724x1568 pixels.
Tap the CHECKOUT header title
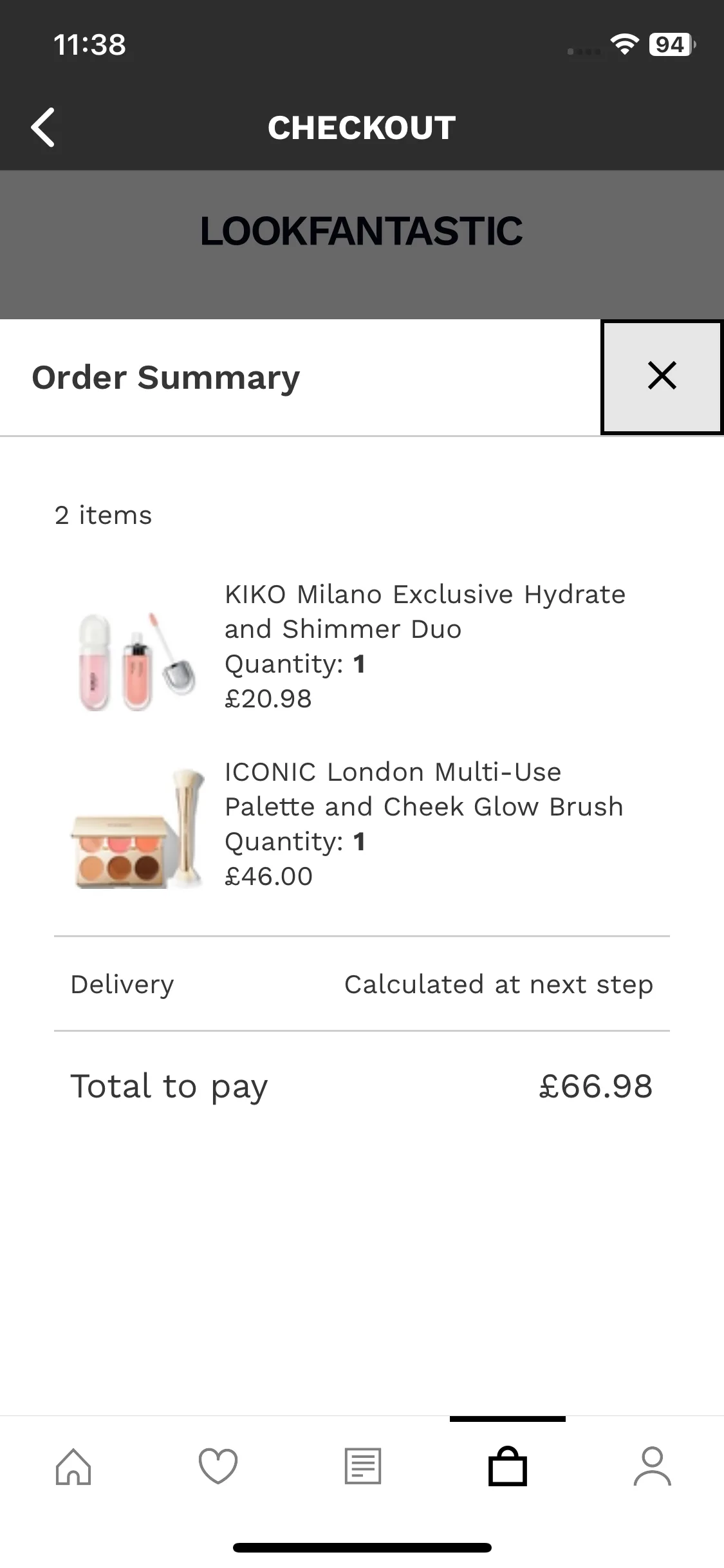[362, 127]
